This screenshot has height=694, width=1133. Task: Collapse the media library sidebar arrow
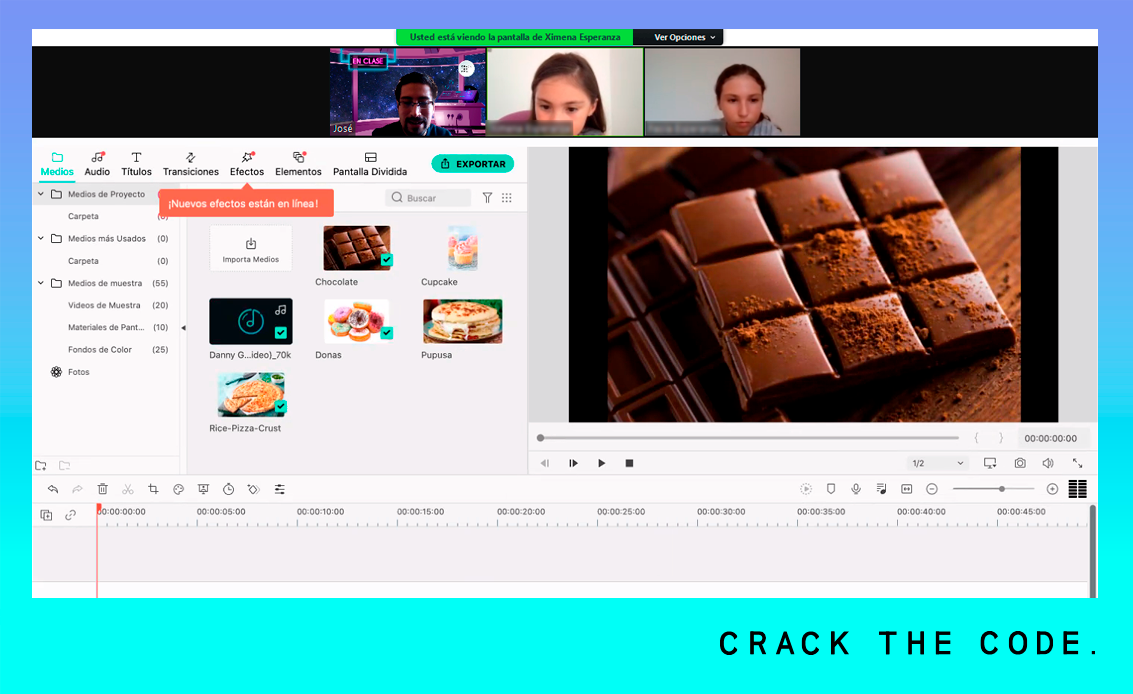pyautogui.click(x=184, y=327)
